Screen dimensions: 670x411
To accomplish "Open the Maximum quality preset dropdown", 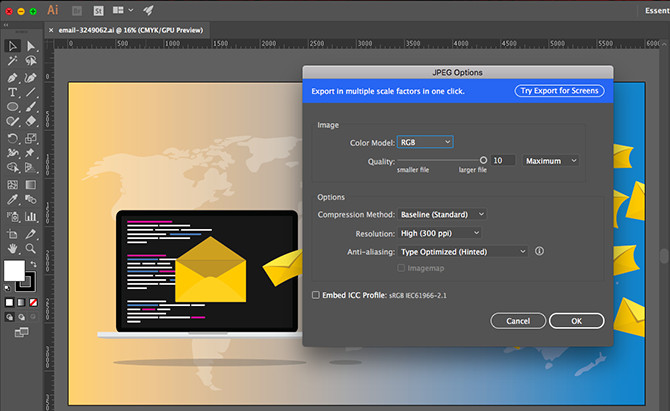I will coord(550,160).
